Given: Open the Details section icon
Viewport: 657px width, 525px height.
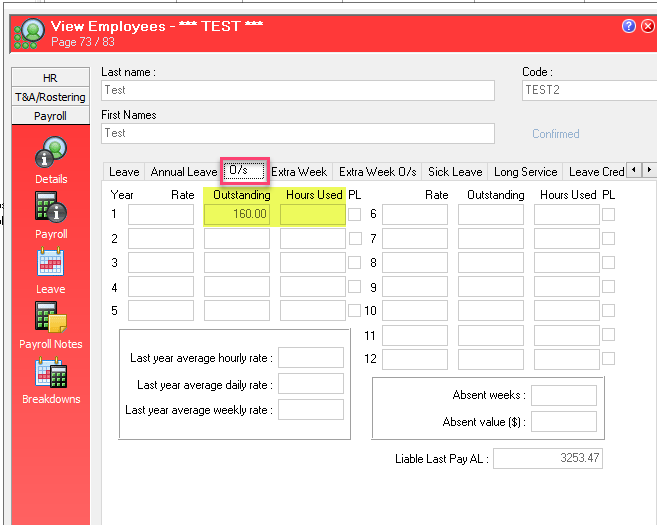Looking at the screenshot, I should click(50, 153).
